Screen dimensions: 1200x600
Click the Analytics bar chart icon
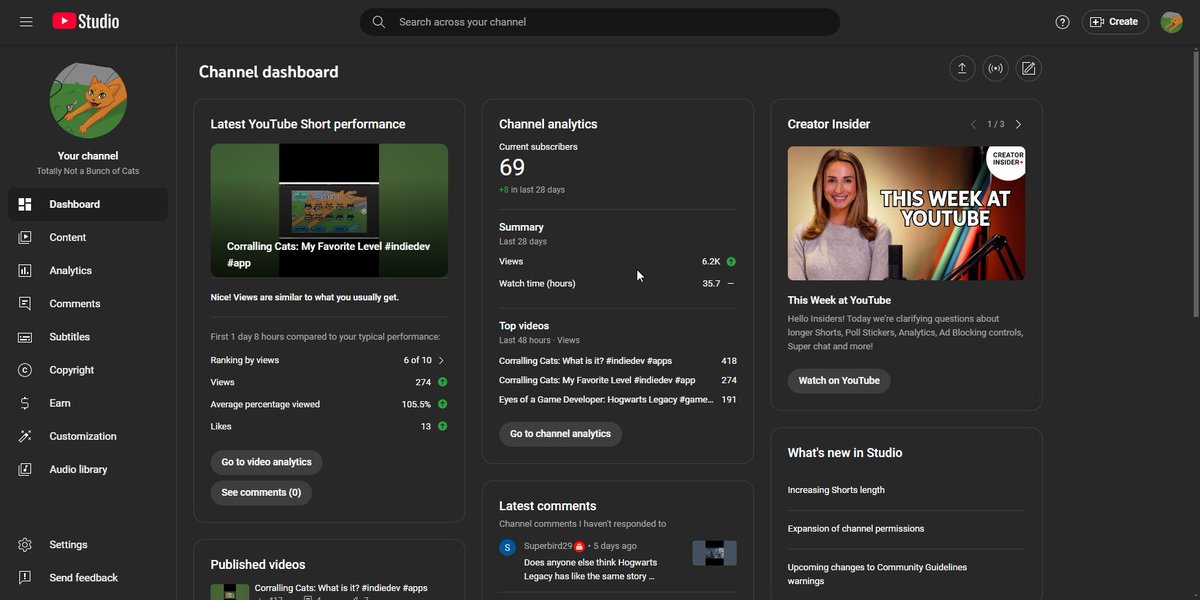click(26, 270)
